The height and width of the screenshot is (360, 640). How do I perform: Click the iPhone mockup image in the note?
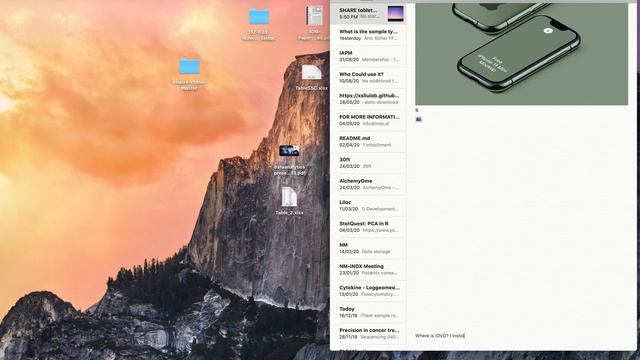coord(521,54)
